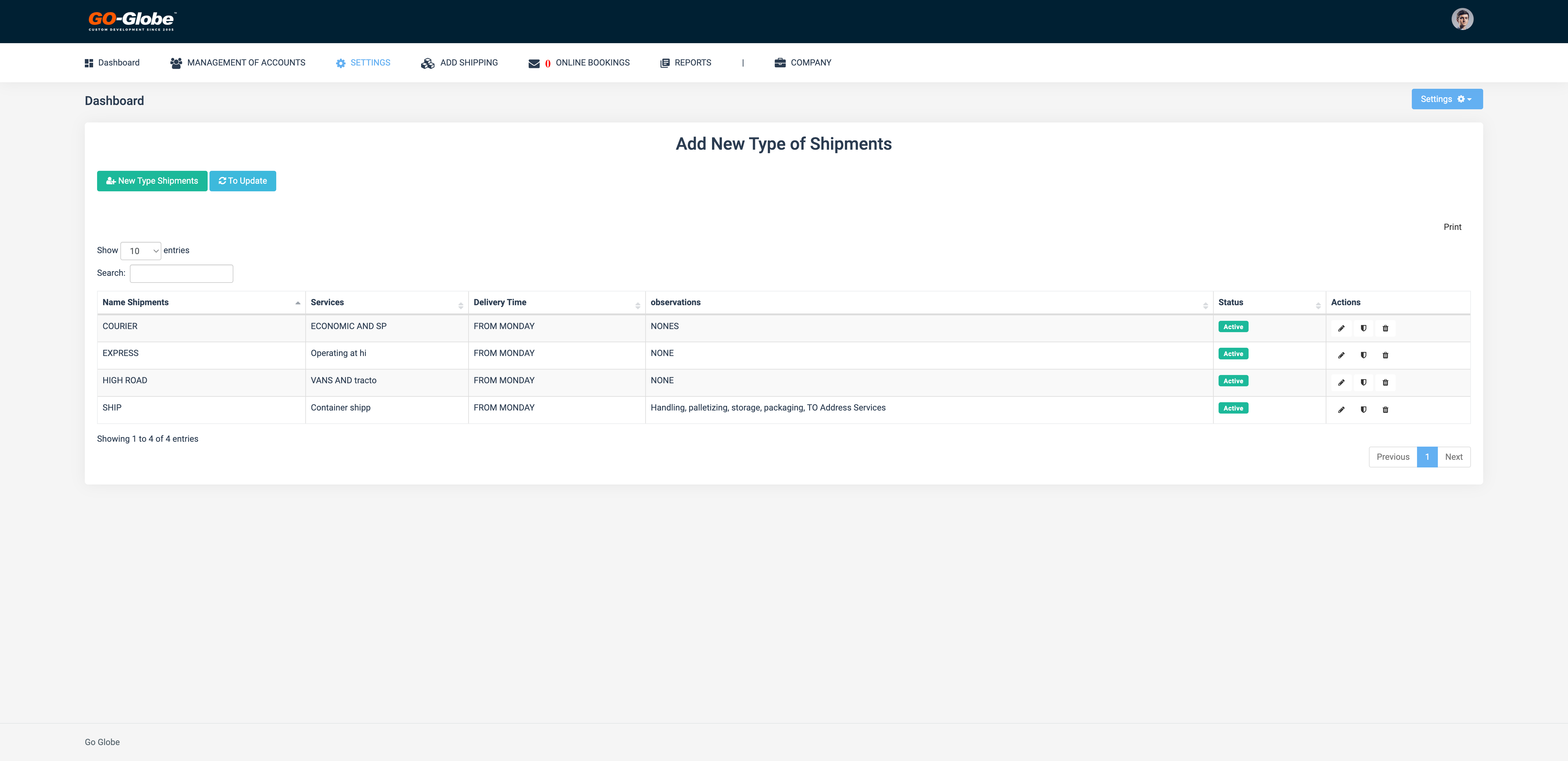Expand the blue Settings dropdown button
The height and width of the screenshot is (761, 1568).
click(x=1447, y=99)
